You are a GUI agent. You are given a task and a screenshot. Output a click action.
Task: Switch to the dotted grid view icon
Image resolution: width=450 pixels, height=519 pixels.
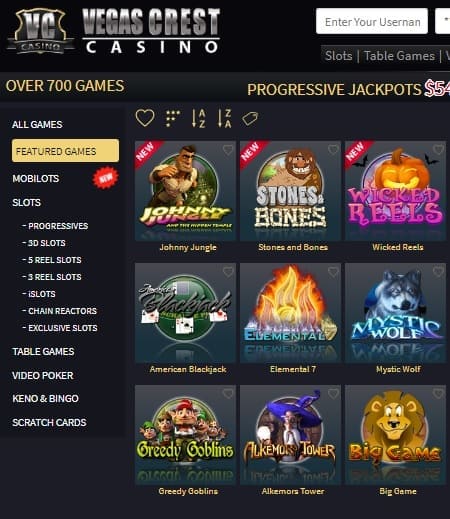(x=172, y=118)
